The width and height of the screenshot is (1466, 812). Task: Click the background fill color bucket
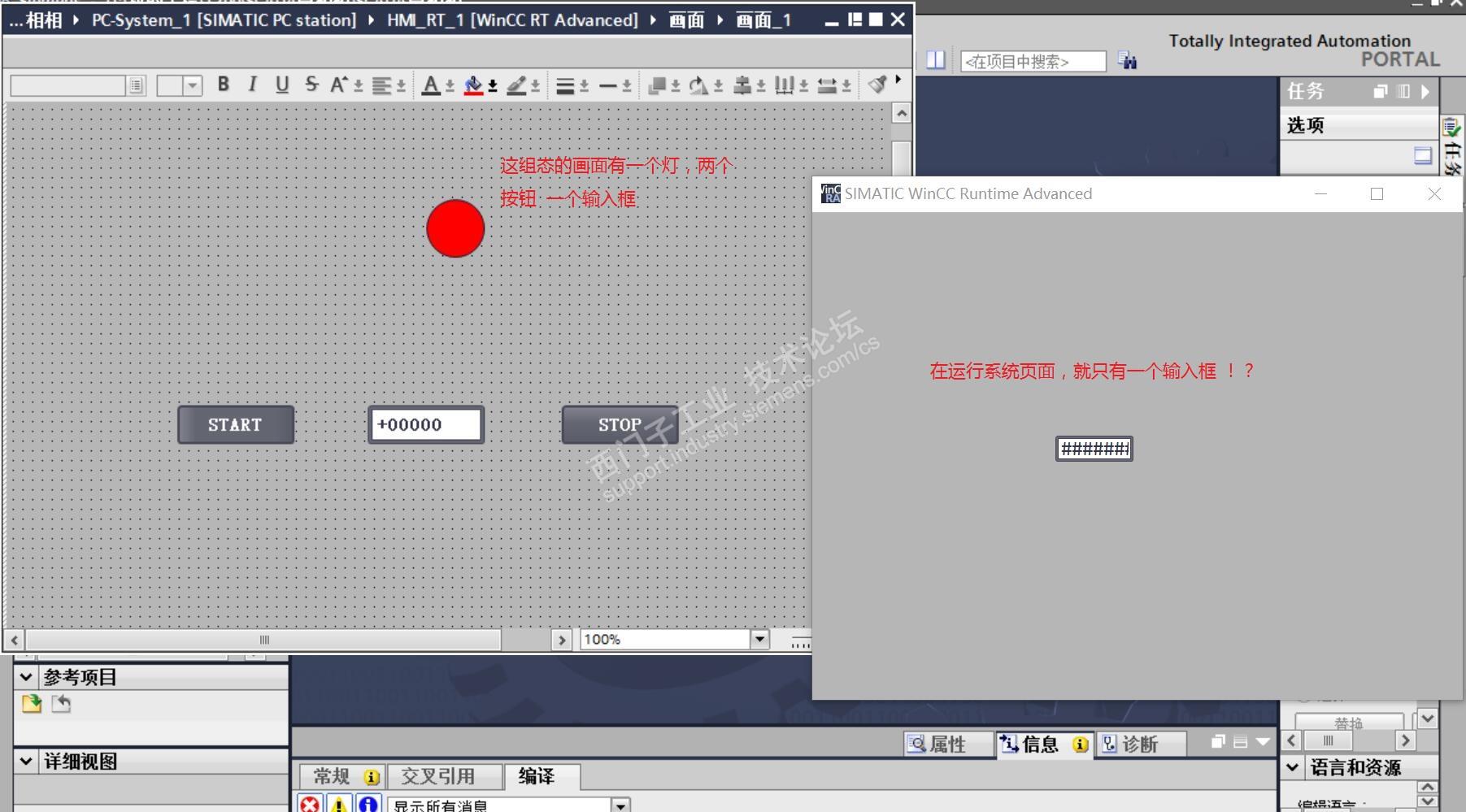tap(473, 85)
